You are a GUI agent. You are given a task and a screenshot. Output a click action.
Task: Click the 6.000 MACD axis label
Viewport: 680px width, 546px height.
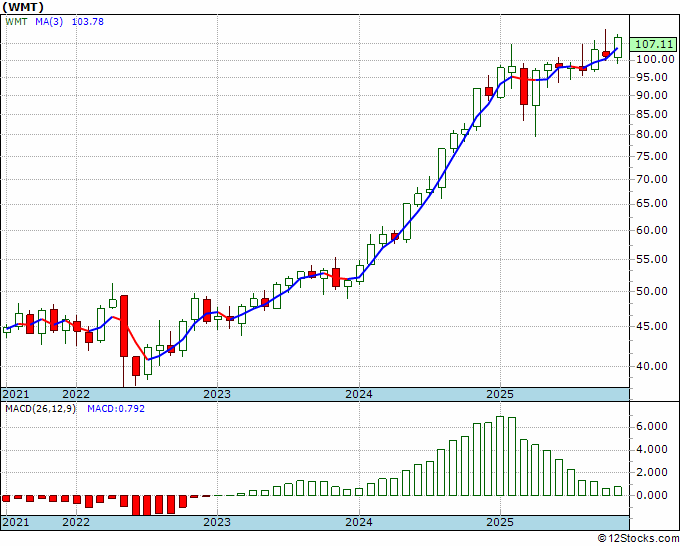pyautogui.click(x=651, y=427)
